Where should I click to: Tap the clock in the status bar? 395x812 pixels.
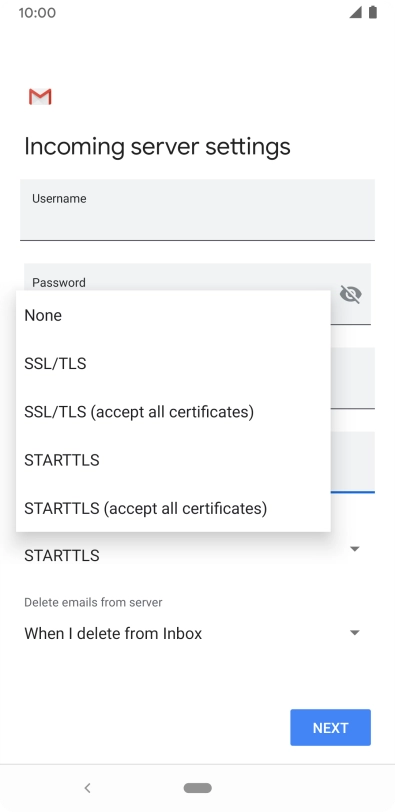click(x=37, y=12)
